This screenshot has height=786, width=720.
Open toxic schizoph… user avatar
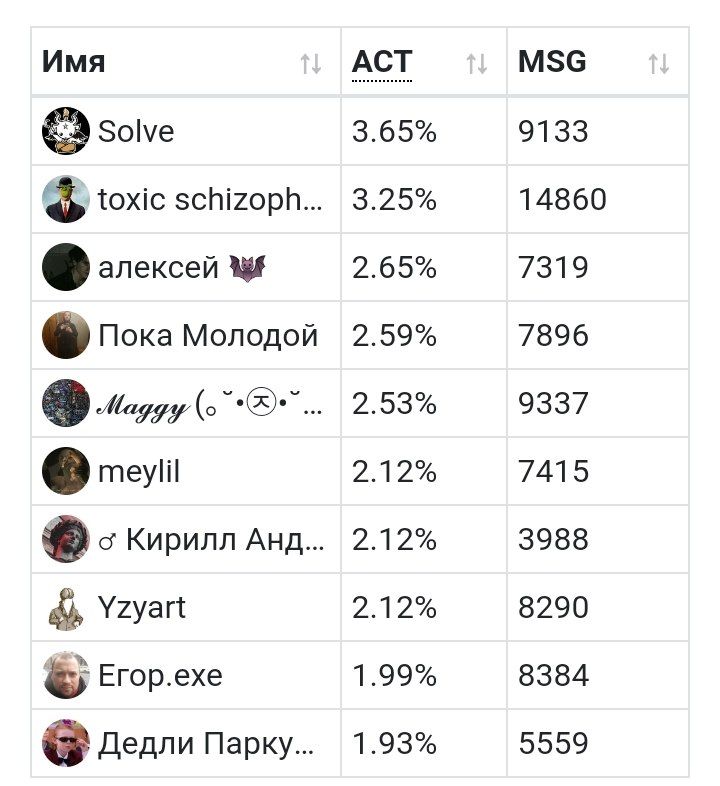(x=66, y=199)
